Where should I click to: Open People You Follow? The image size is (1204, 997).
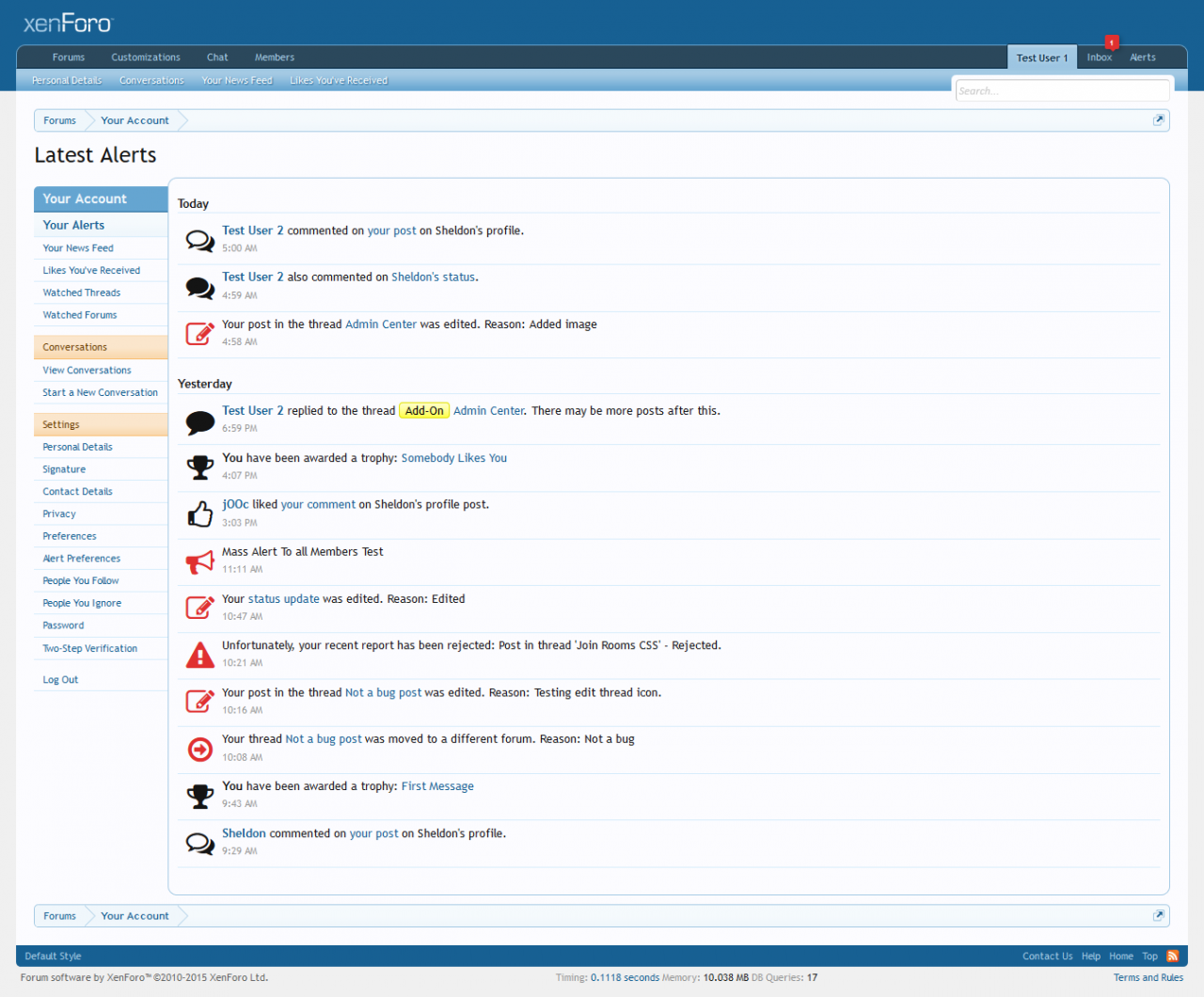point(101,580)
